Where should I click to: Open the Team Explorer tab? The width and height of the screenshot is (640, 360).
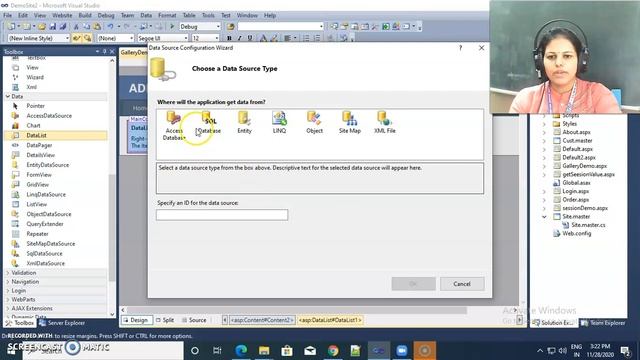[603, 323]
